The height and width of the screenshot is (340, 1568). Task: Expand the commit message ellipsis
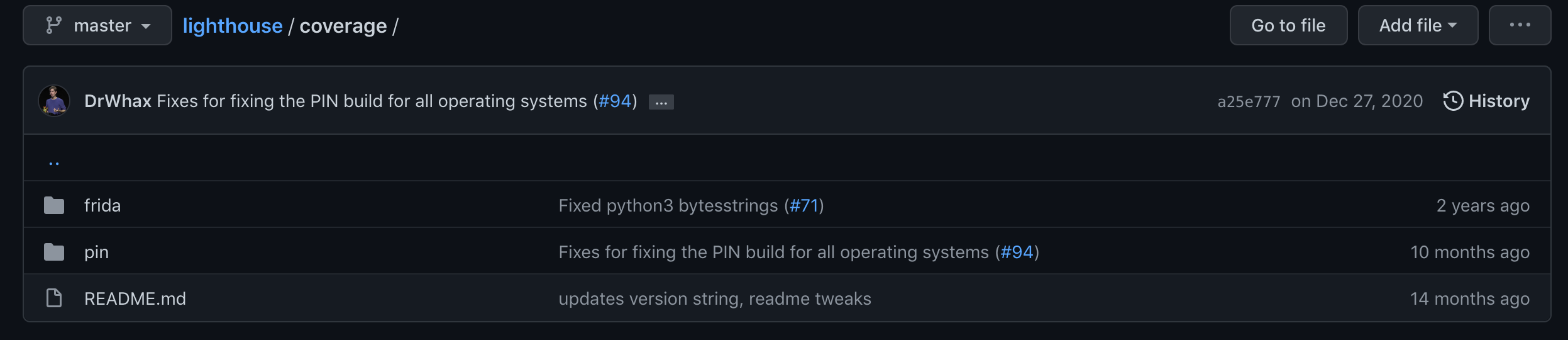click(x=661, y=102)
